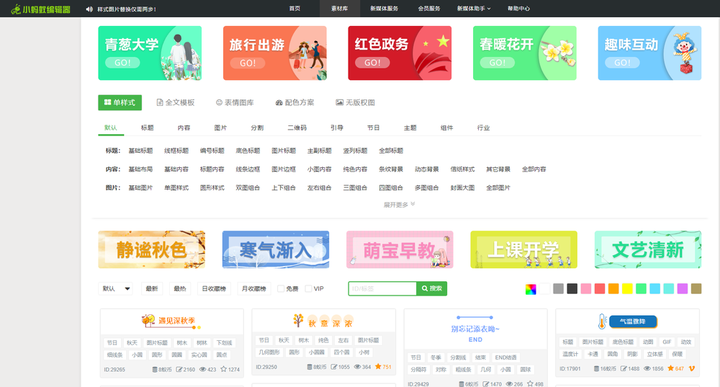
Task: Click the magnifier icon in search button
Action: pos(425,289)
